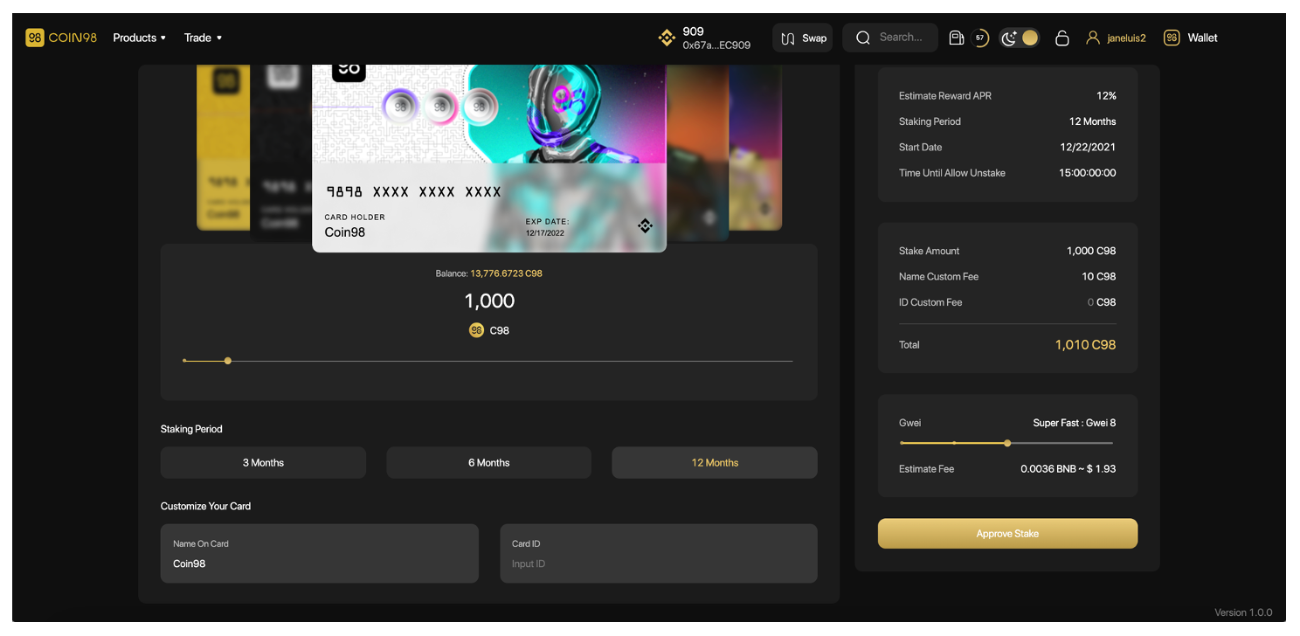Open the janeluis2 user profile
Viewport: 1300px width, 636px height.
tap(1116, 38)
